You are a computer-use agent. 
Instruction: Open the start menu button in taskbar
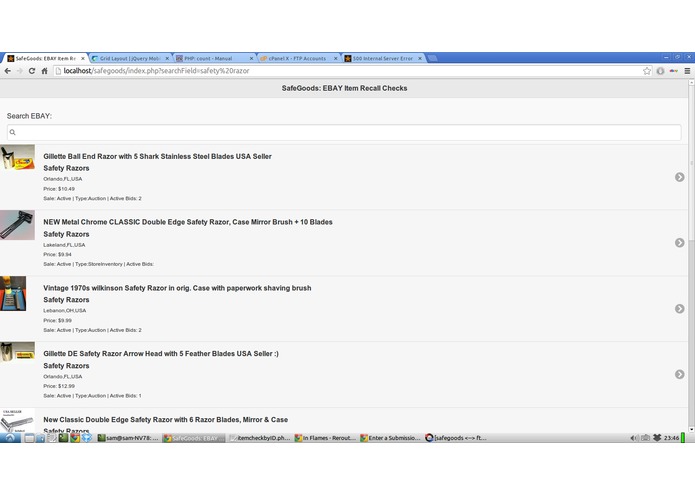(x=10, y=438)
